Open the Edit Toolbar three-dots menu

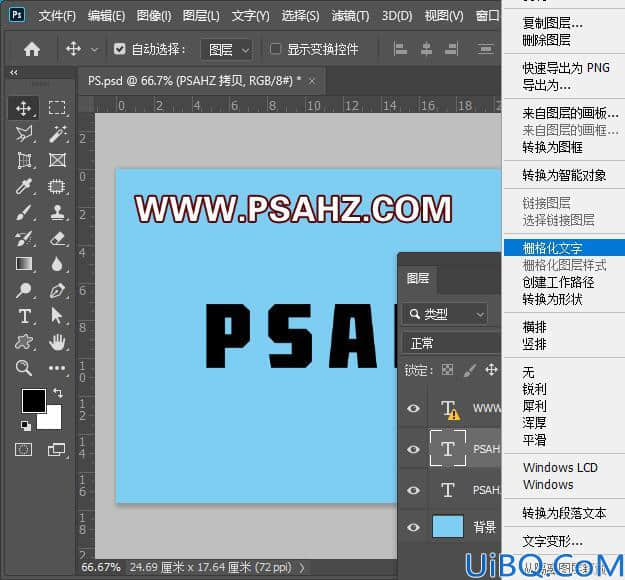(x=57, y=368)
